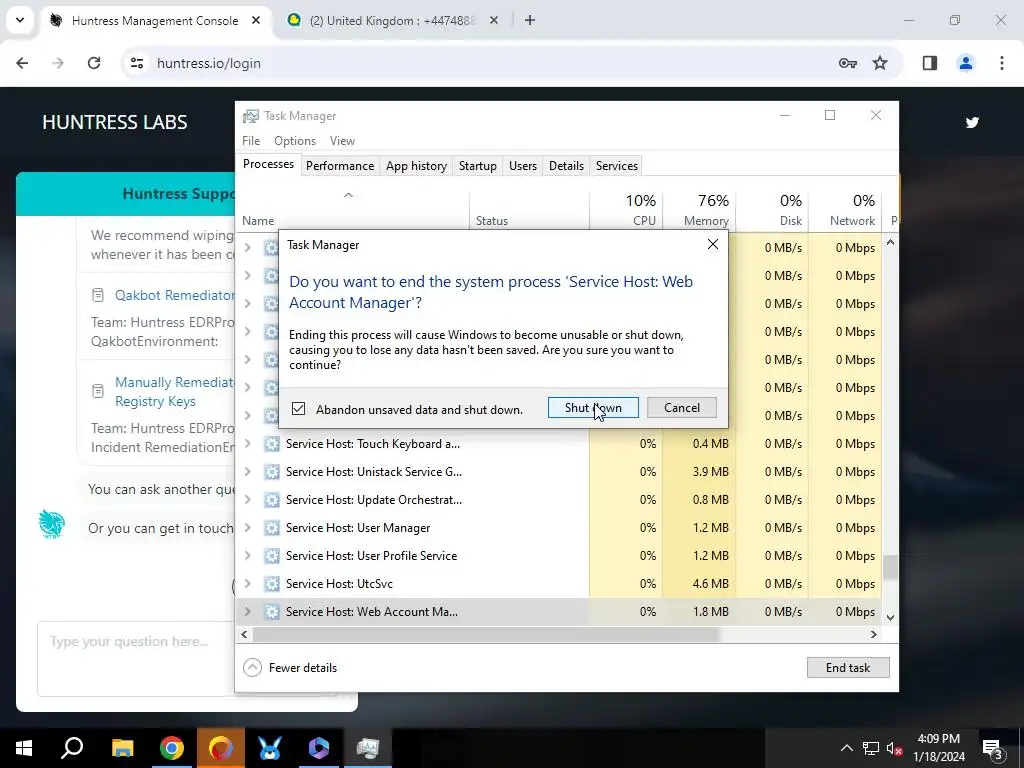Click horizontal scroll right arrow in Task Manager
1024x768 pixels.
click(874, 634)
